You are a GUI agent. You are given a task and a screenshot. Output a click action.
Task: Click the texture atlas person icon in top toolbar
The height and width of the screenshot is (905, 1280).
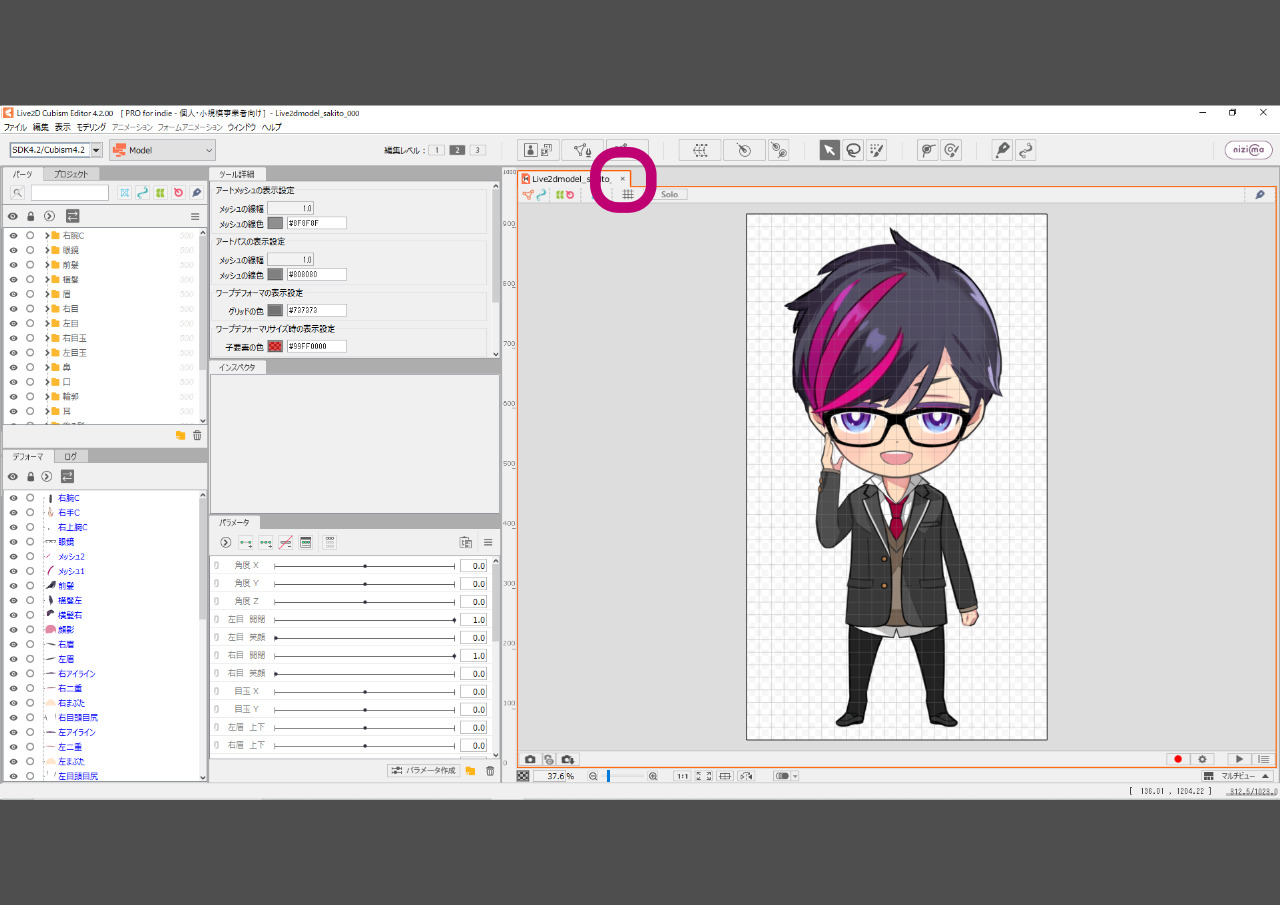pyautogui.click(x=538, y=150)
